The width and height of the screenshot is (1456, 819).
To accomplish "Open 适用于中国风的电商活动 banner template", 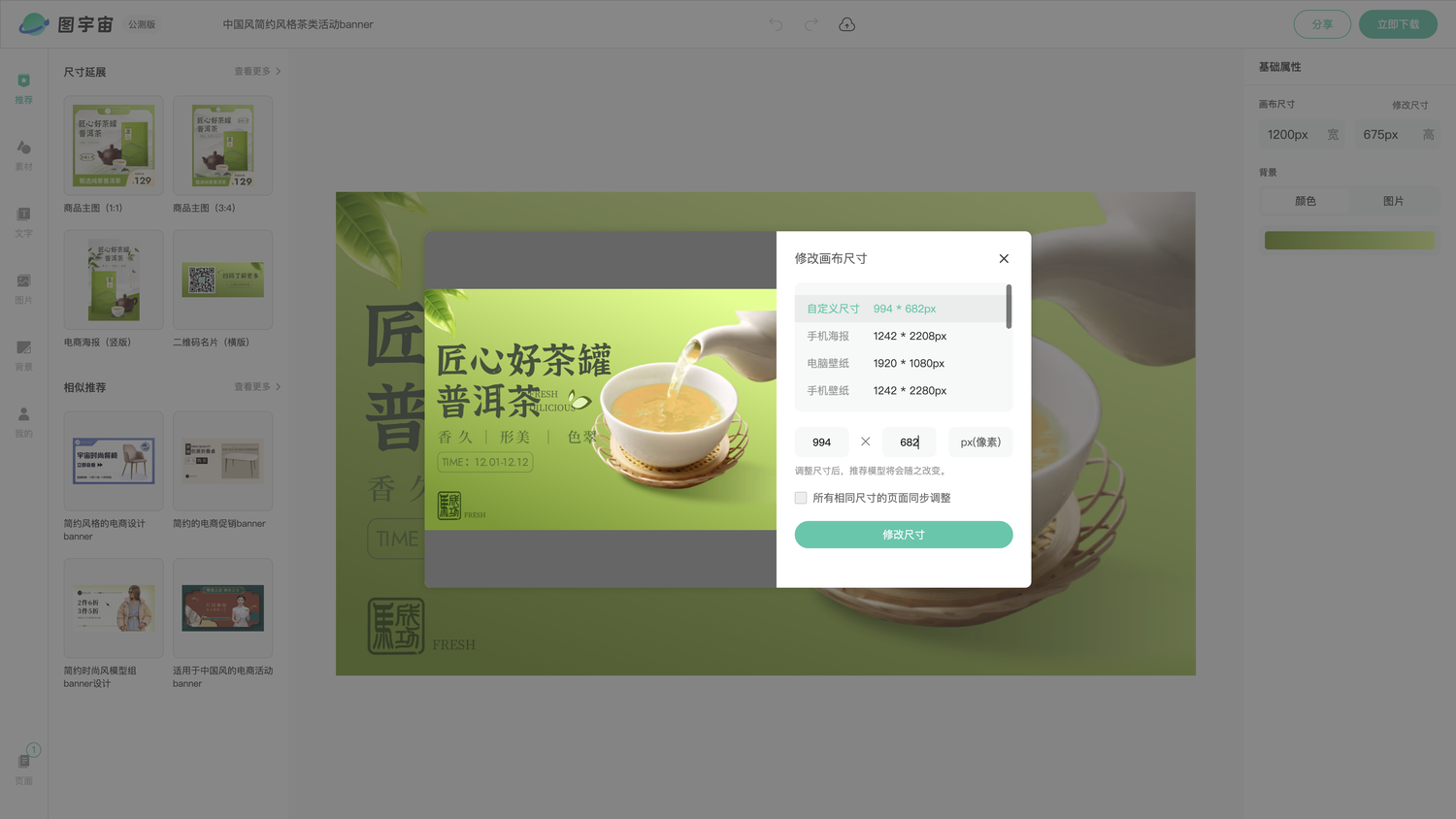I will [x=222, y=607].
